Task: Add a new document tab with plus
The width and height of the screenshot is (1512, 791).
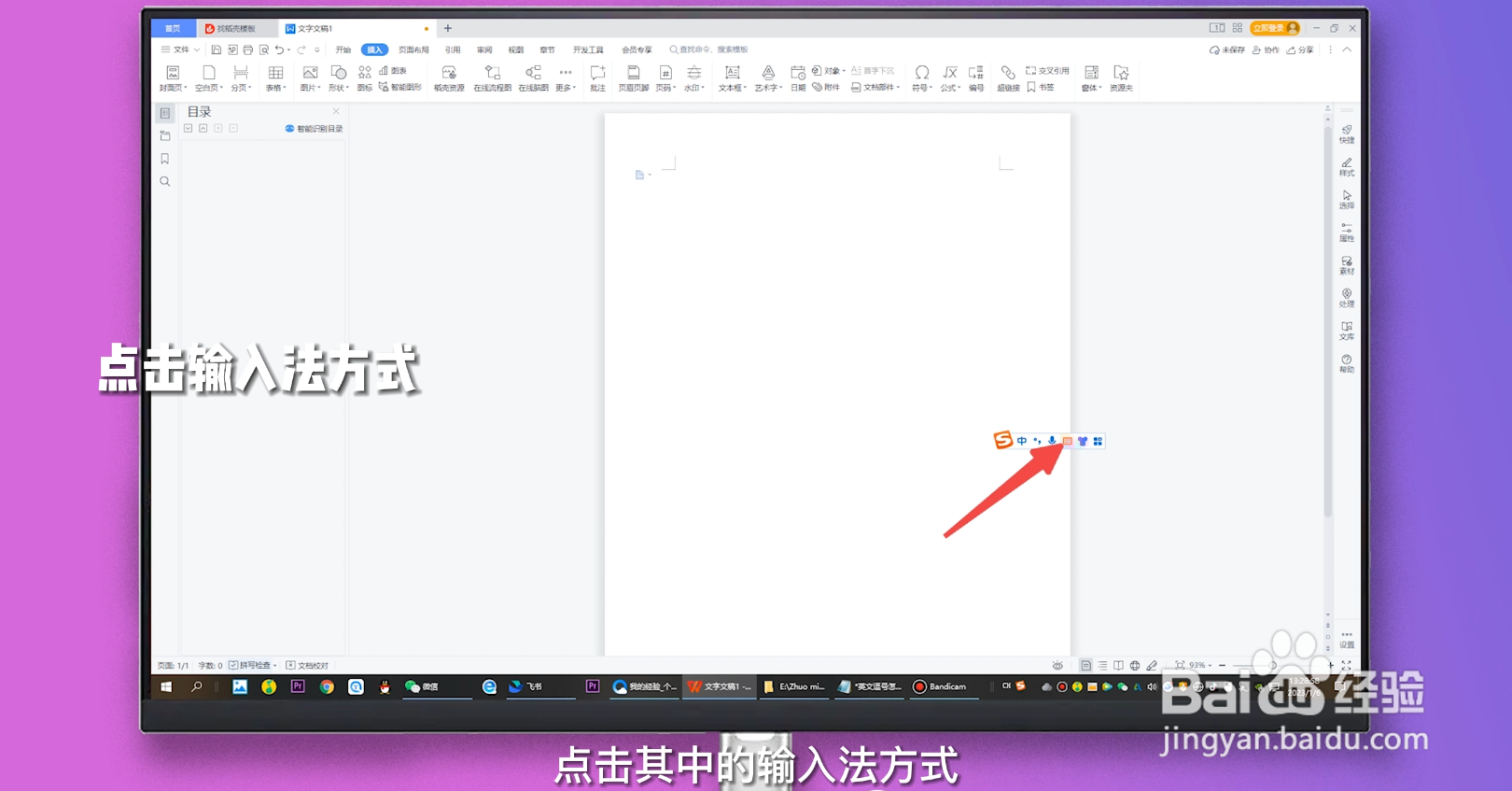Action: point(448,28)
